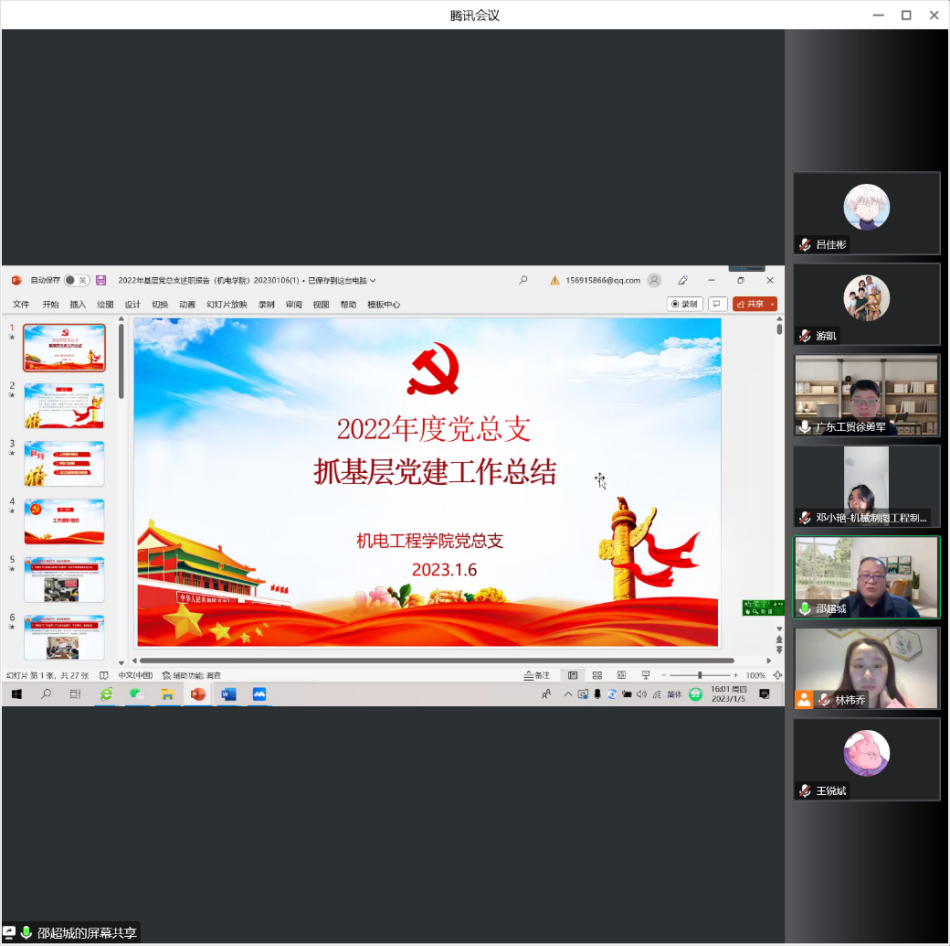Expand the Share button dropdown arrow
The image size is (950, 946).
tap(771, 304)
